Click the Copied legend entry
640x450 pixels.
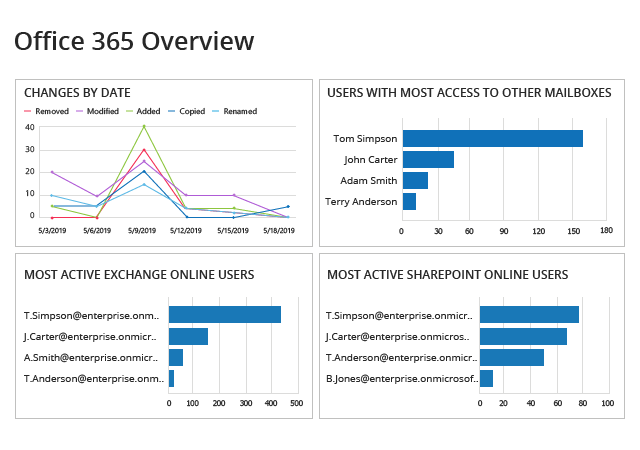[x=187, y=111]
